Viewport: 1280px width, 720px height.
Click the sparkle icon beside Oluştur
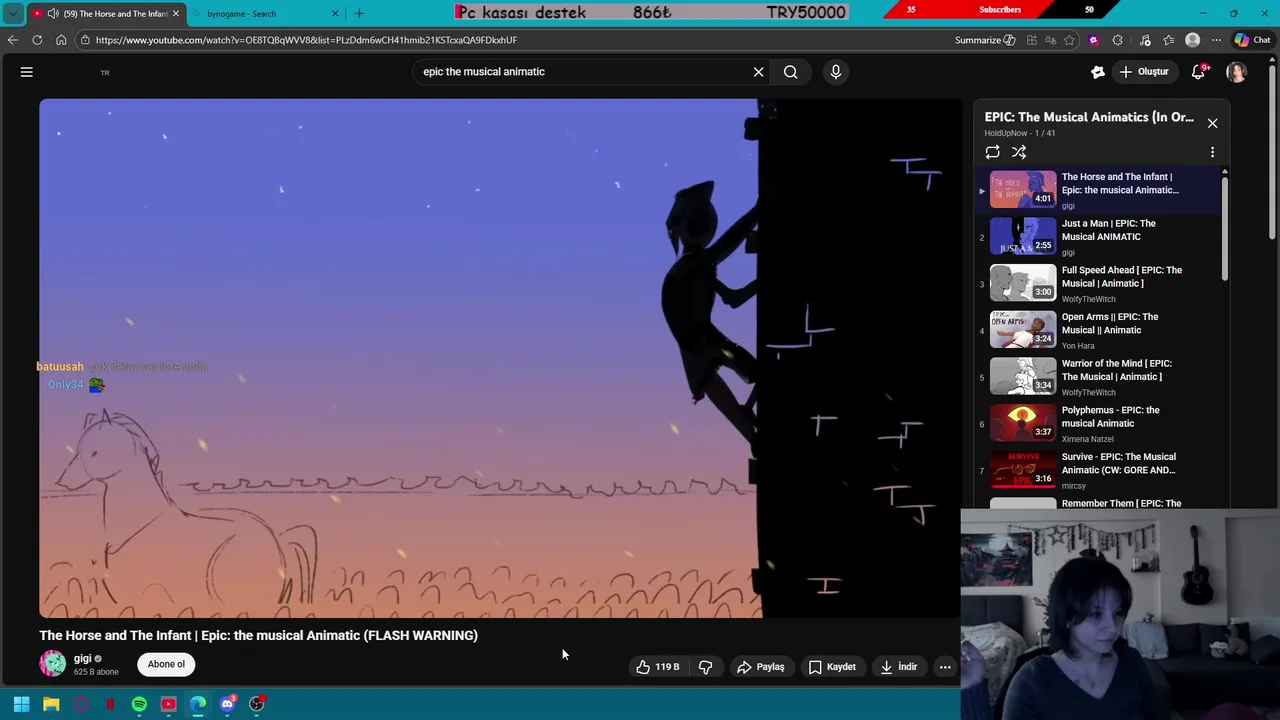pyautogui.click(x=1097, y=72)
